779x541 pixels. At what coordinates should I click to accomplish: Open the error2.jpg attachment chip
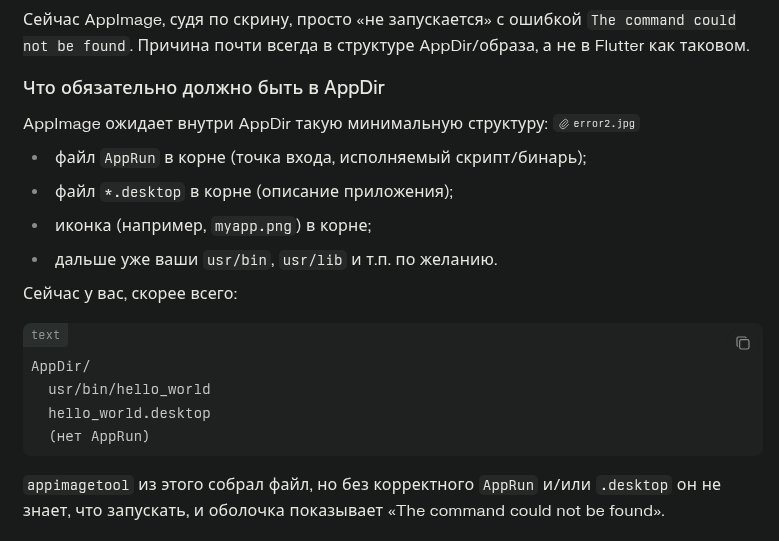[x=597, y=124]
